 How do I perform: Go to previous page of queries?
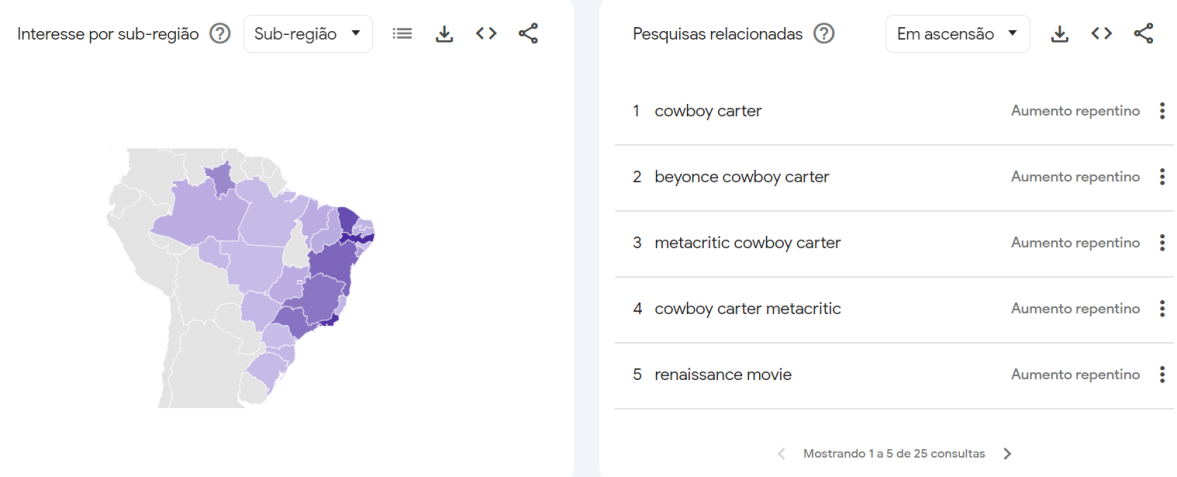point(781,454)
